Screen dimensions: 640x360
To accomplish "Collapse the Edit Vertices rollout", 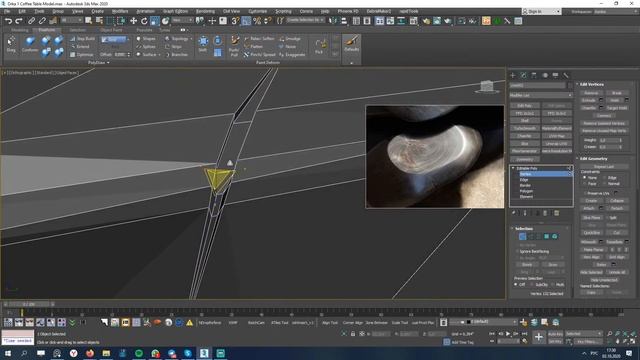I will [x=591, y=84].
